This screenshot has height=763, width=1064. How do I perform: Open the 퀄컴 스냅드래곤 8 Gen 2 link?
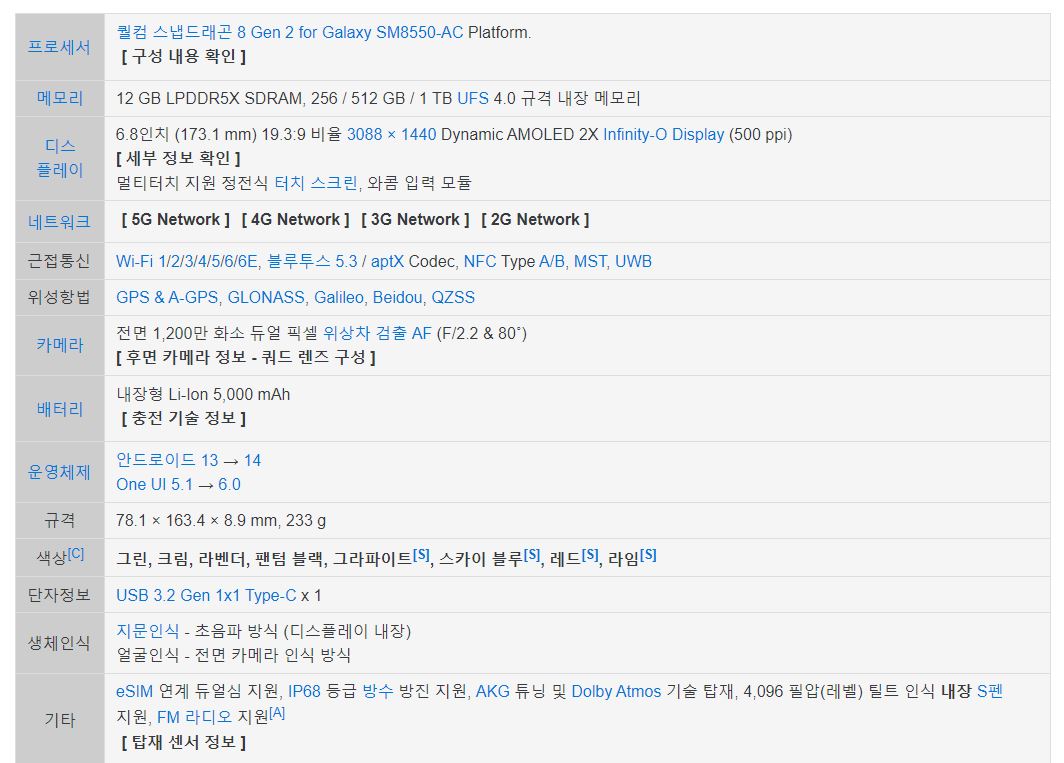290,32
